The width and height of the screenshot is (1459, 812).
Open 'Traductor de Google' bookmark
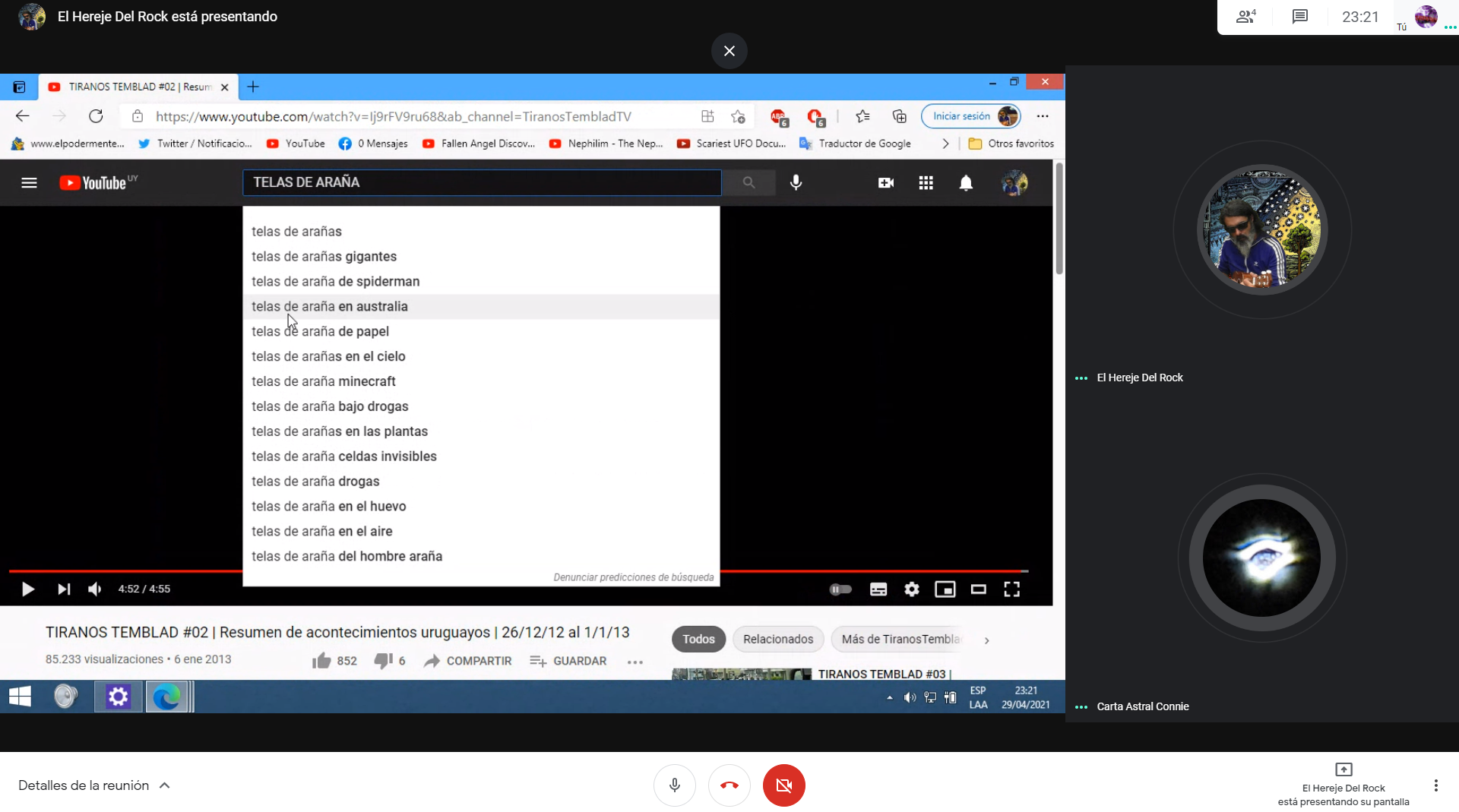pyautogui.click(x=855, y=144)
